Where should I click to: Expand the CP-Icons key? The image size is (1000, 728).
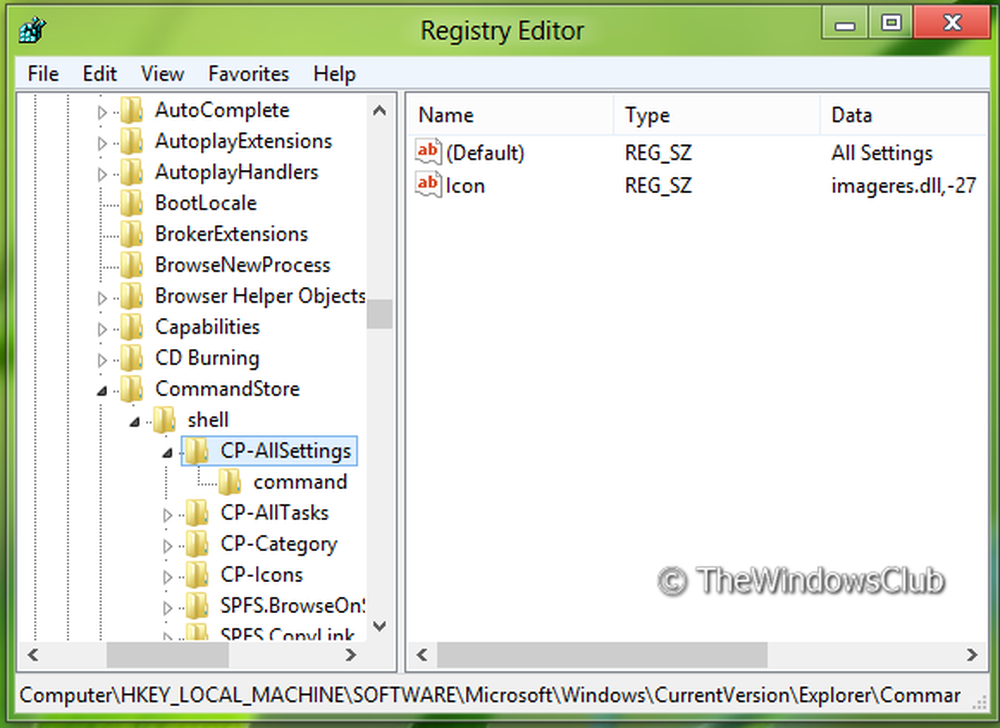click(x=167, y=577)
